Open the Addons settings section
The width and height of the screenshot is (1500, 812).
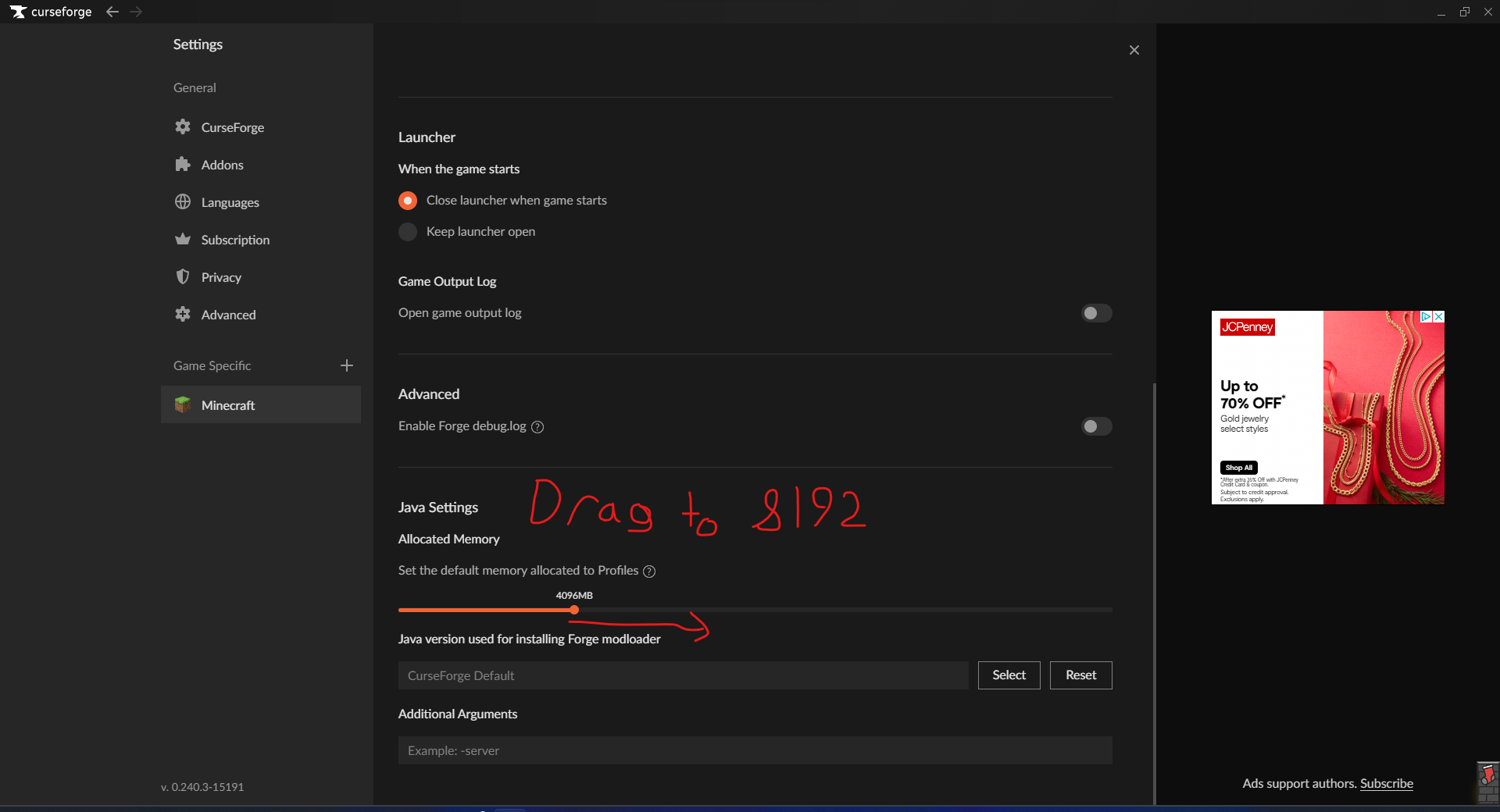coord(223,165)
